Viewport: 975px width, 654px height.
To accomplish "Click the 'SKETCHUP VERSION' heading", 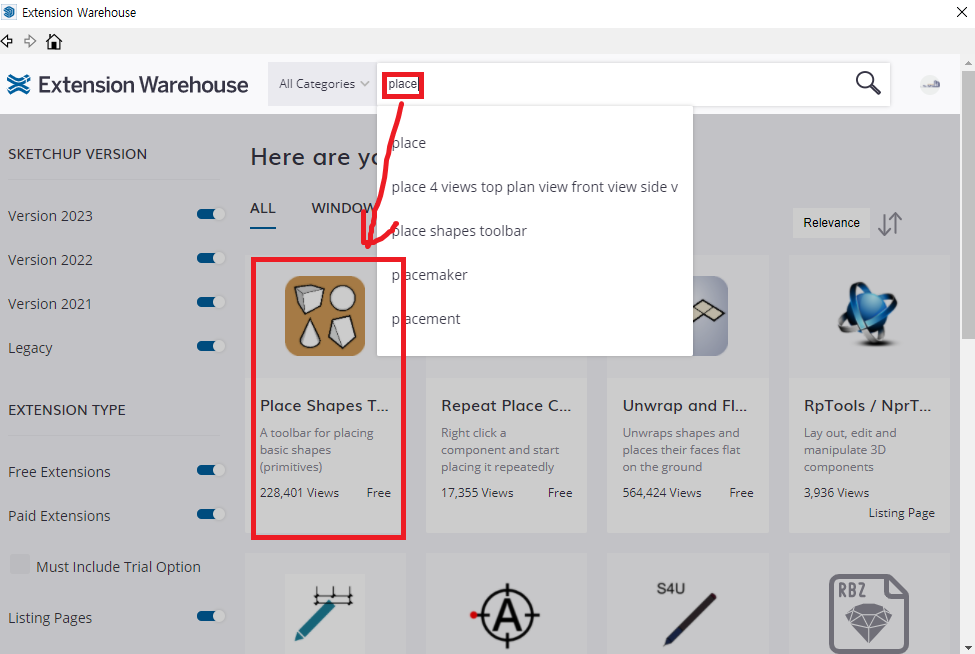I will pyautogui.click(x=78, y=154).
